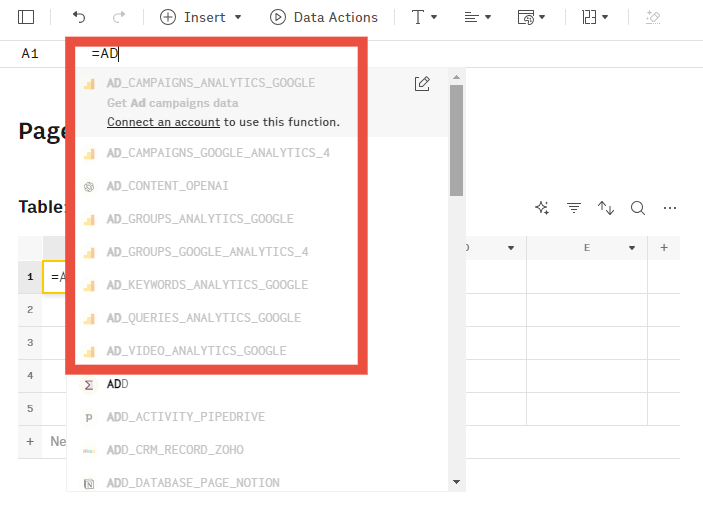Open column E dropdown arrow
Image resolution: width=703 pixels, height=522 pixels.
tap(632, 248)
